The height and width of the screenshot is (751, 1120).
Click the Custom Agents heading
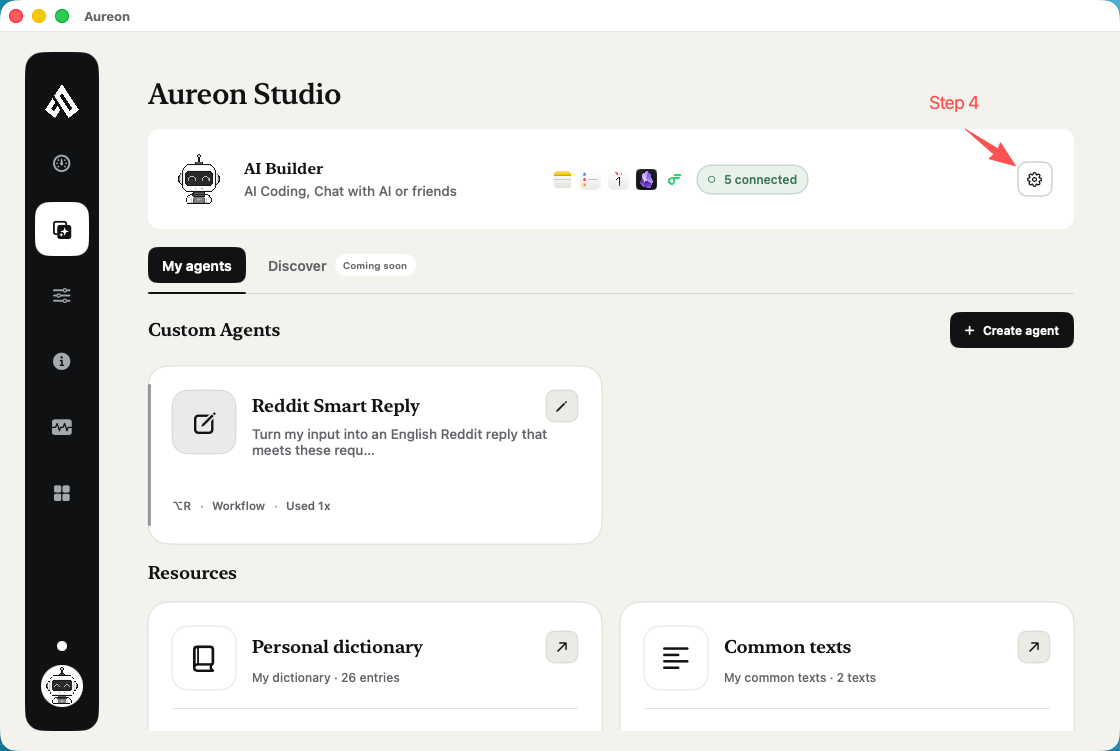click(214, 330)
